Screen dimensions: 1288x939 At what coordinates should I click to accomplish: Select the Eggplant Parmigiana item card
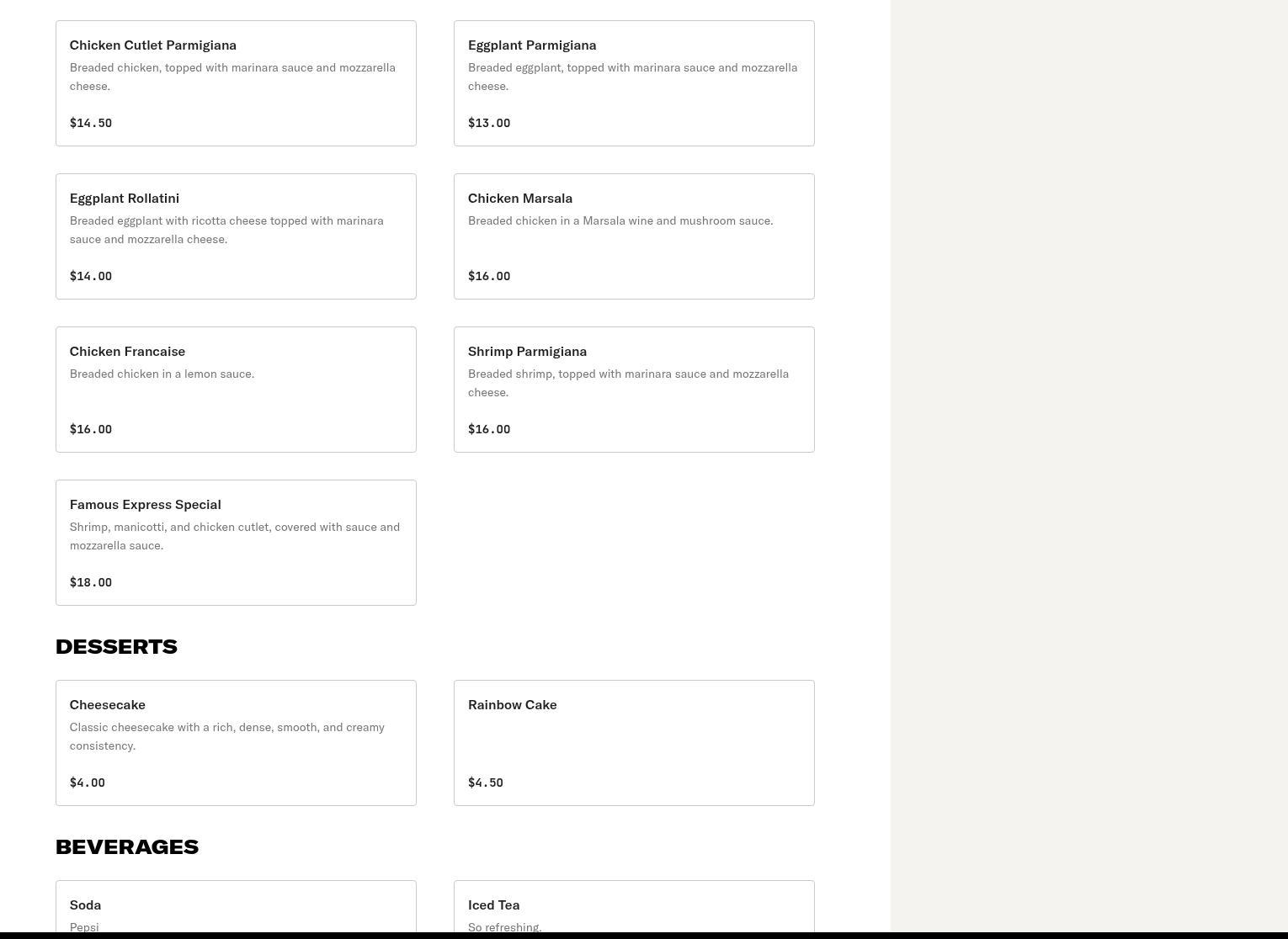click(634, 83)
